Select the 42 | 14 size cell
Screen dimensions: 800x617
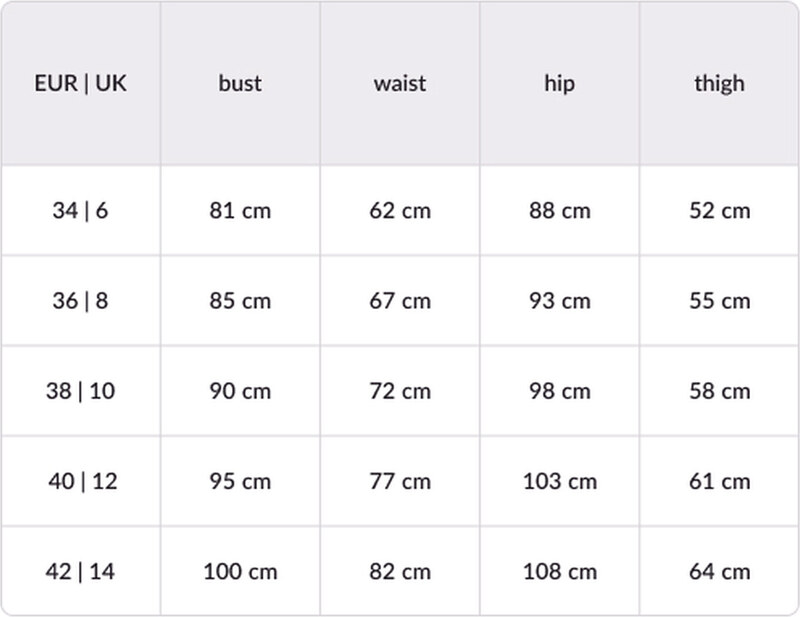pyautogui.click(x=81, y=572)
